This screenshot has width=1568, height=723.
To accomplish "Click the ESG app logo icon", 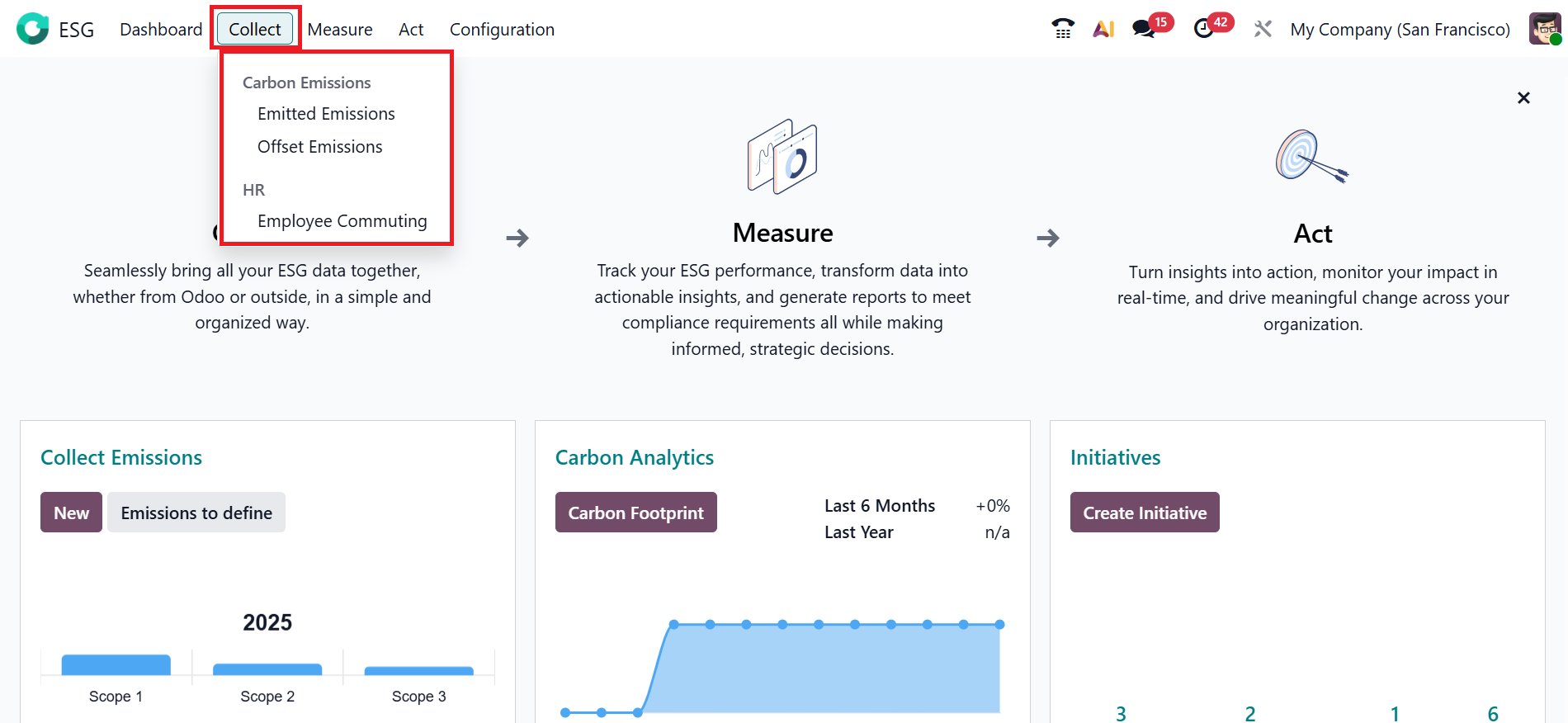I will coord(32,29).
